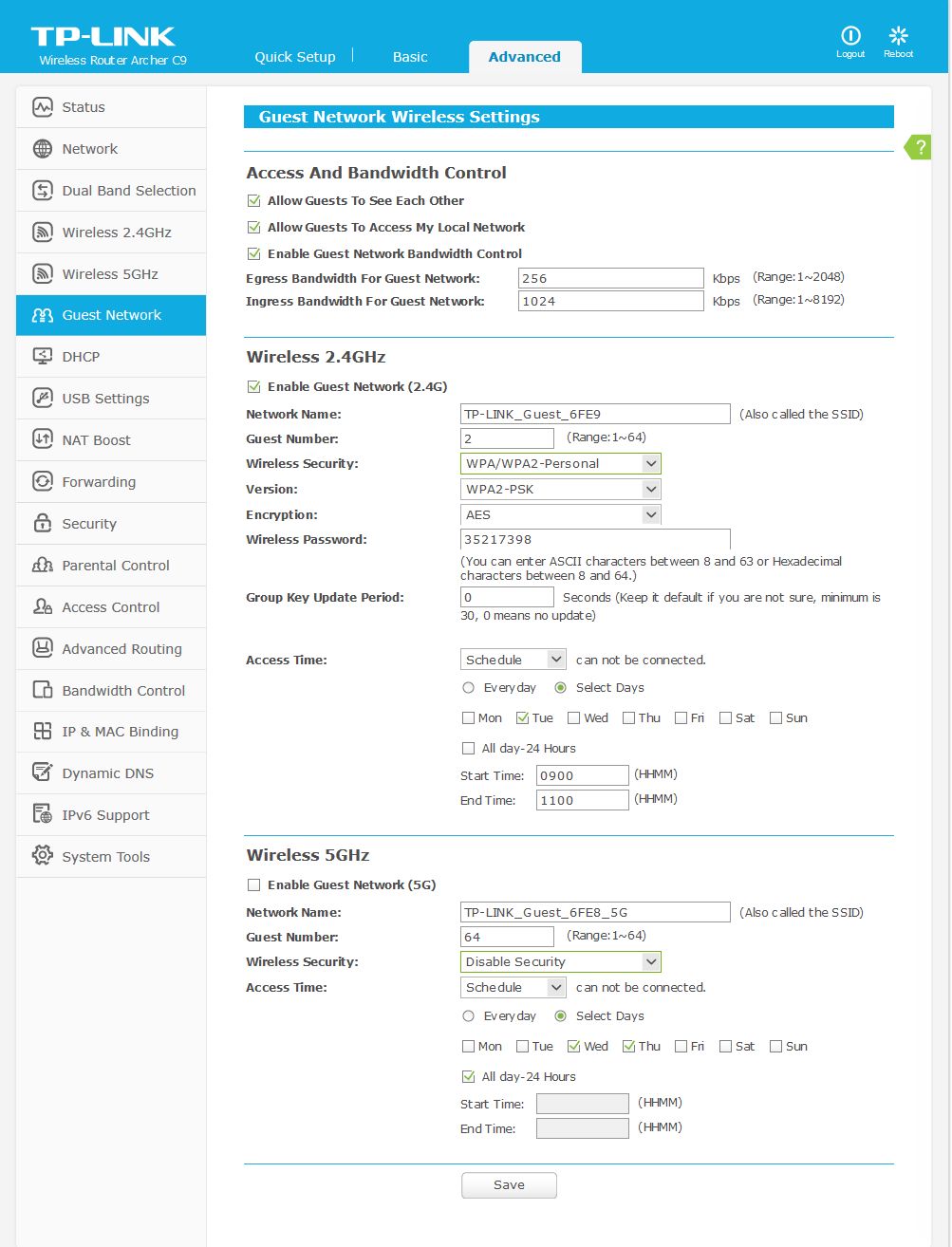Viewport: 952px width, 1247px height.
Task: Open the DHCP menu label
Action: tap(81, 357)
